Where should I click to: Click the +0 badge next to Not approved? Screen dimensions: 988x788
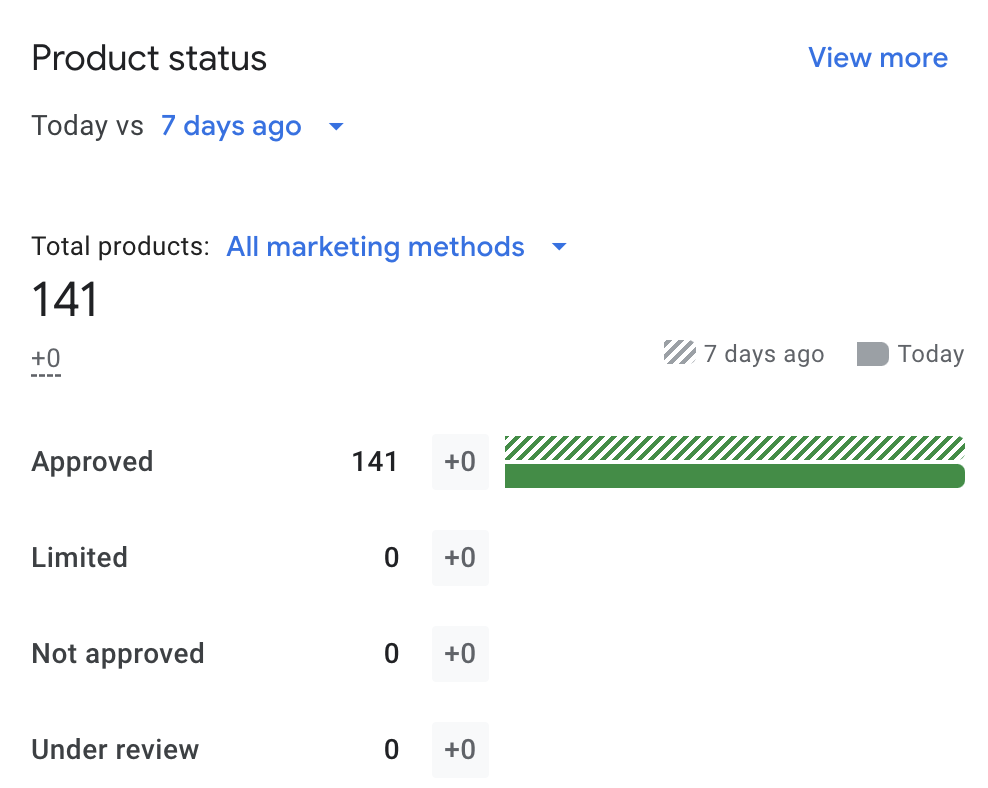[460, 654]
